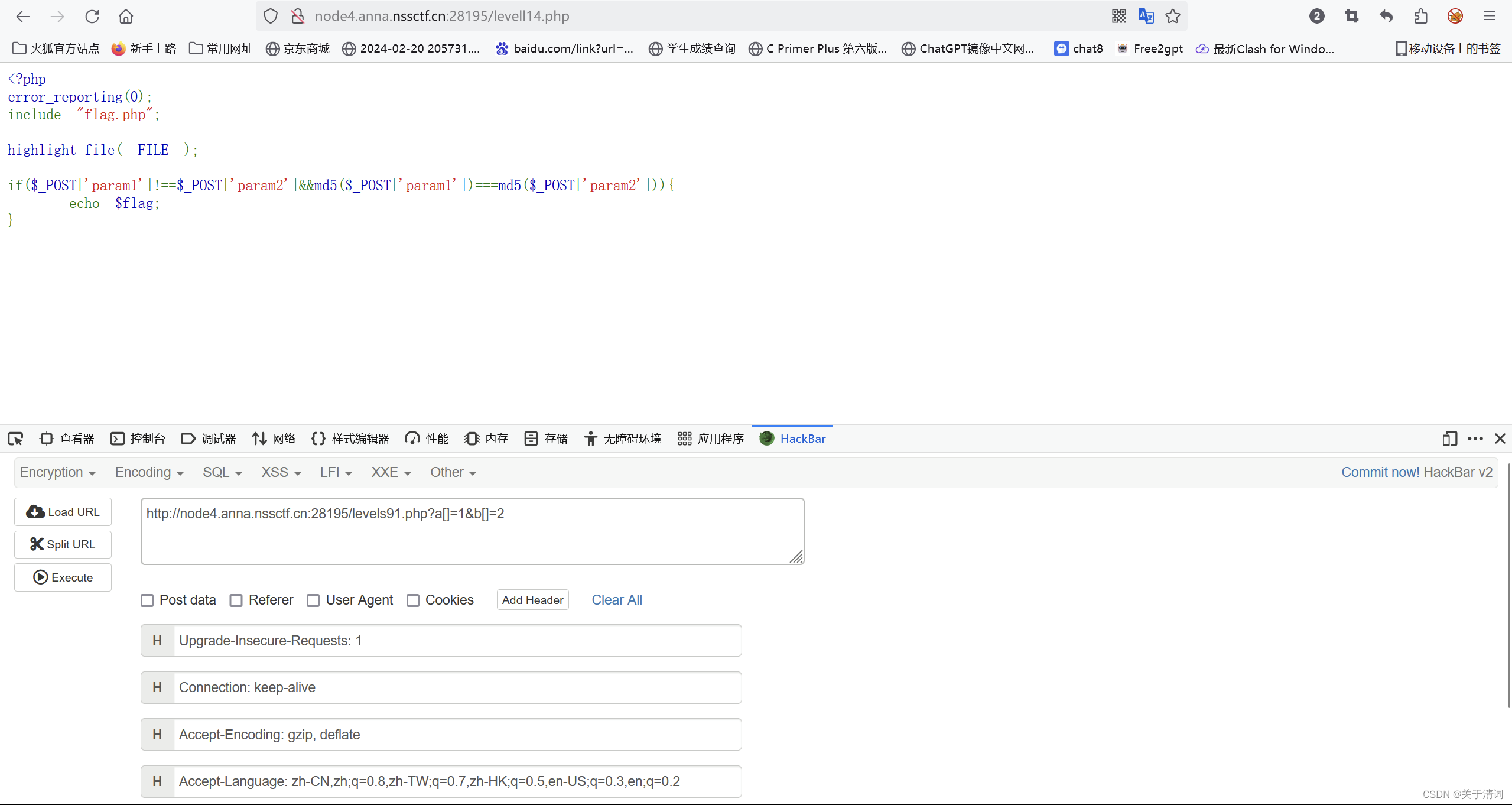Enable the Post data checkbox
The width and height of the screenshot is (1512, 805).
point(147,600)
